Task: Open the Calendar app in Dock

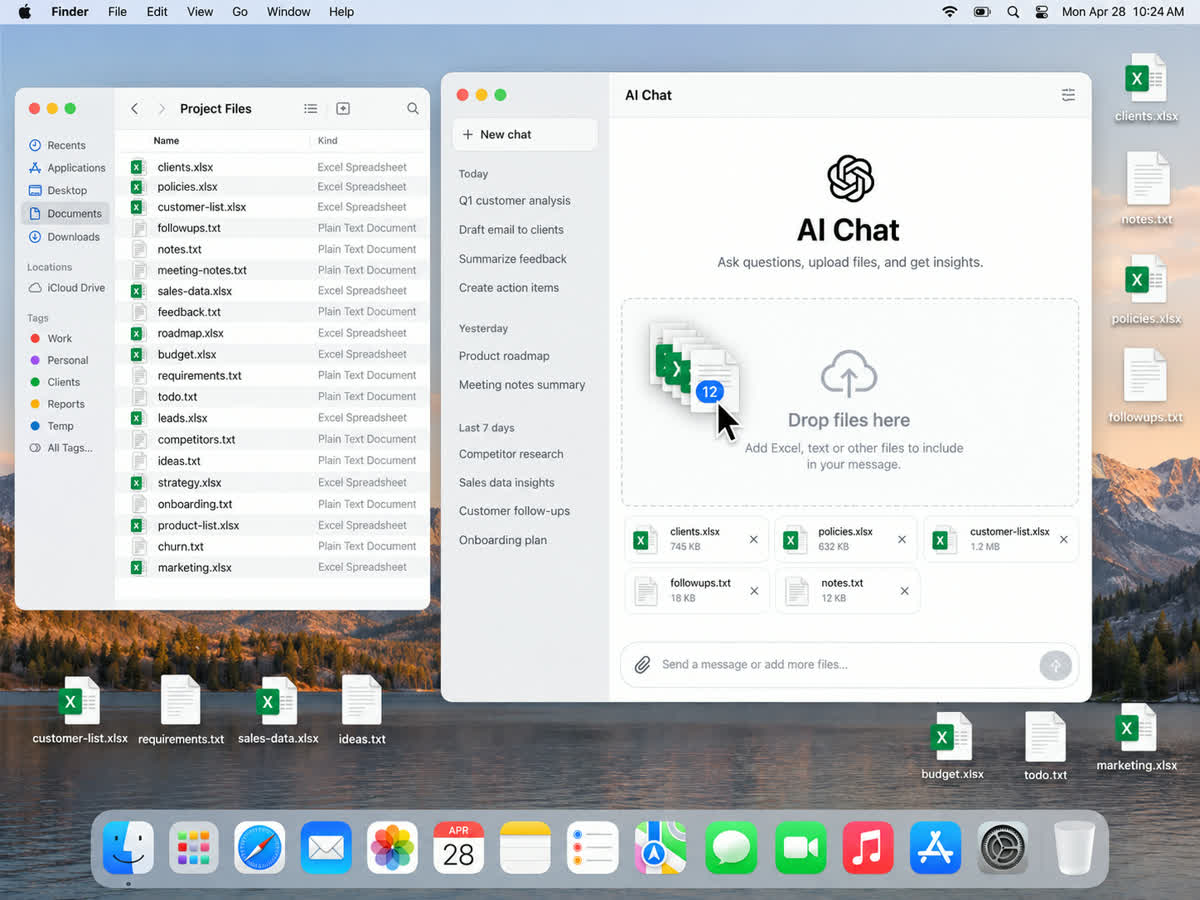Action: 459,849
